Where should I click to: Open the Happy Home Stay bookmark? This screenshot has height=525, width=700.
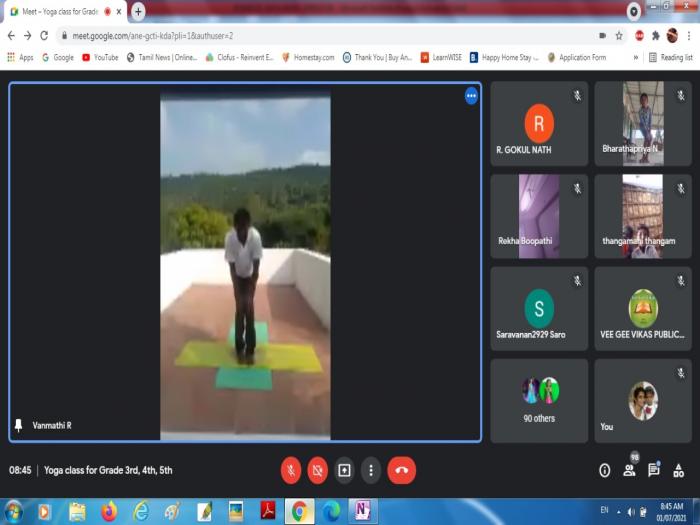tap(505, 57)
